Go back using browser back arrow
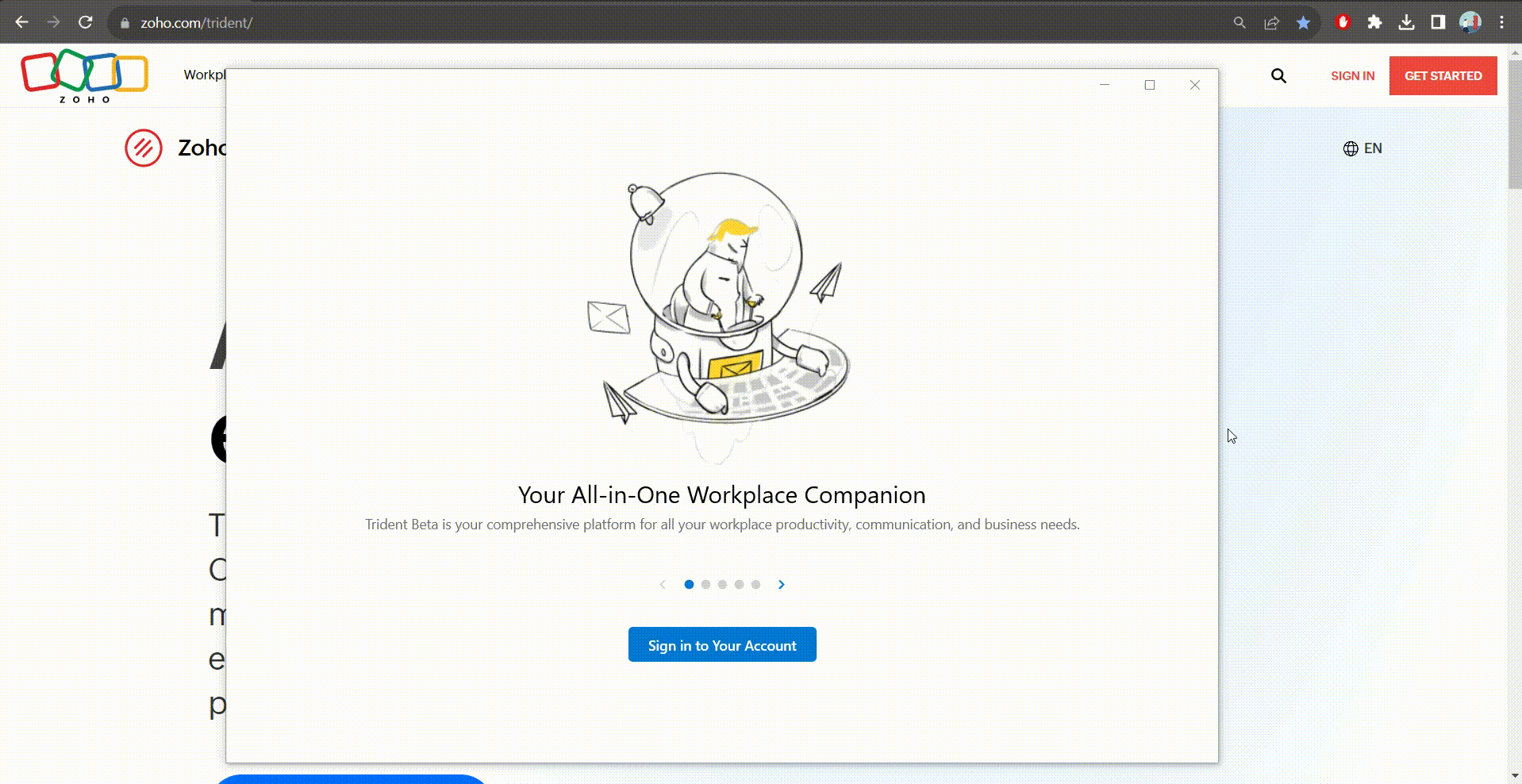Viewport: 1522px width, 784px height. (22, 23)
